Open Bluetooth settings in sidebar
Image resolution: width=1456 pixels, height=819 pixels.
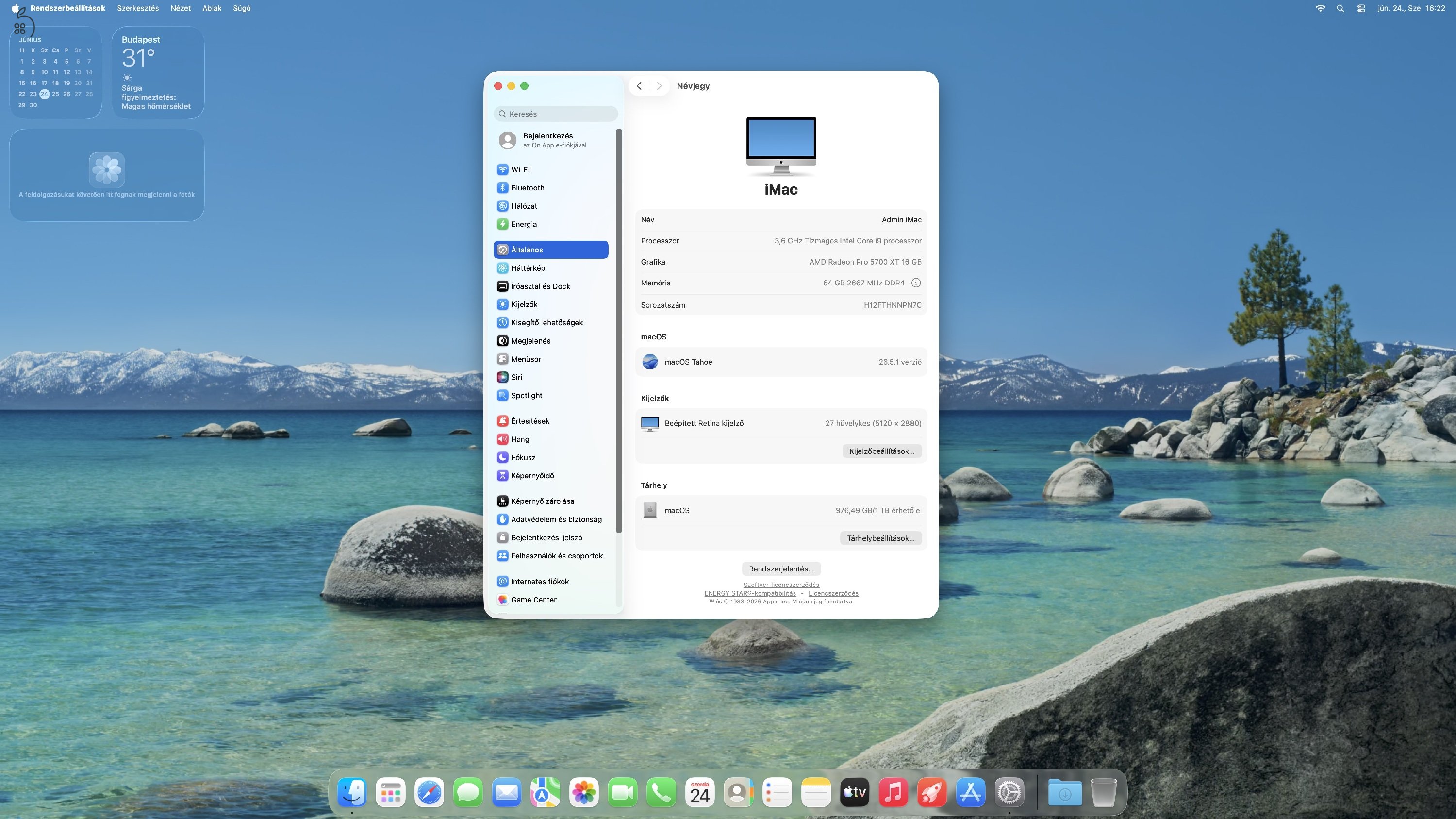550,188
